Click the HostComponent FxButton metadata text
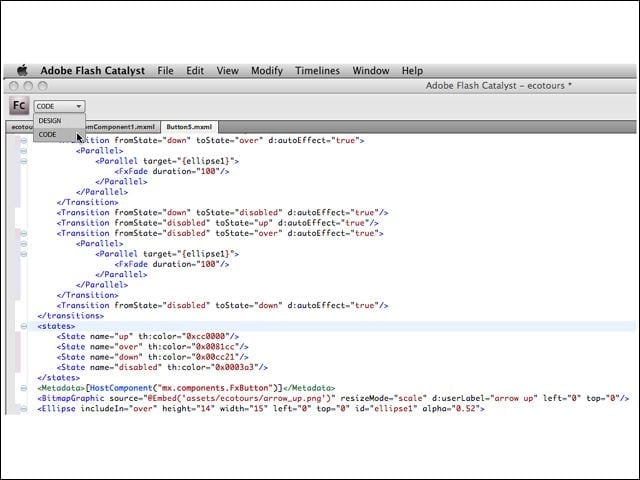640x480 pixels. 184,388
